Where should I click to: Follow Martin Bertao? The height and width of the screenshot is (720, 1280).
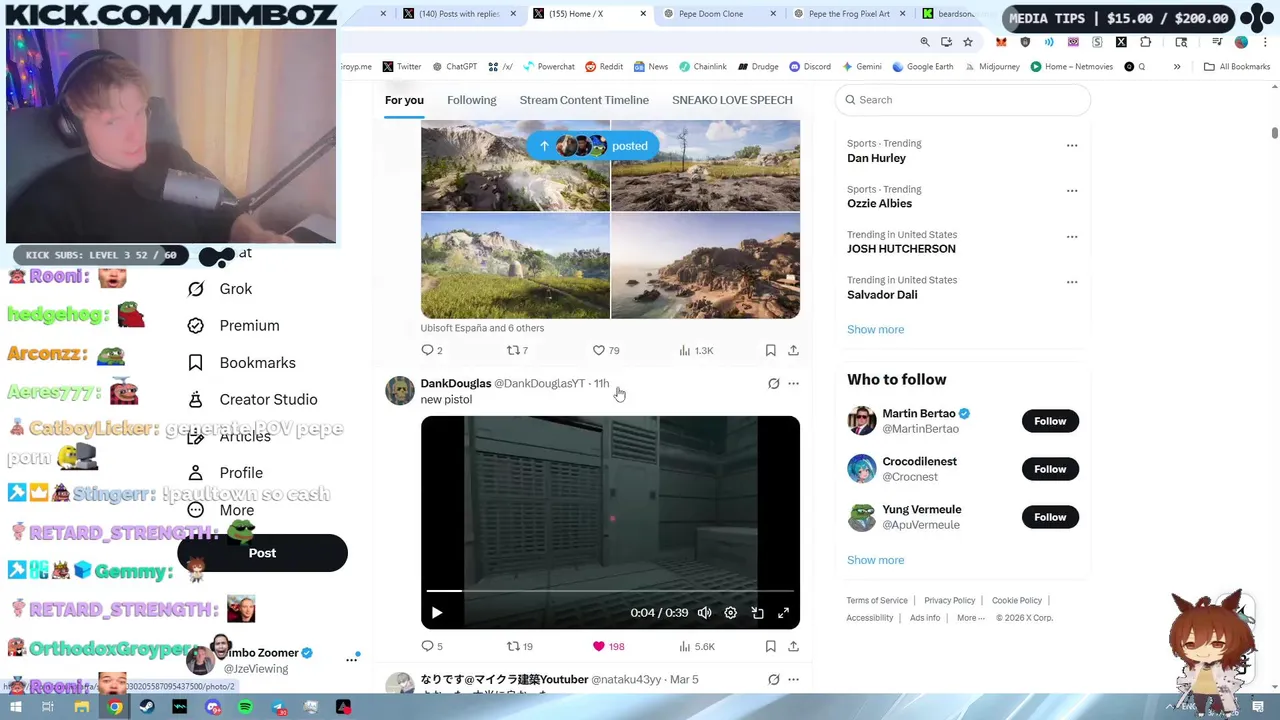coord(1050,421)
